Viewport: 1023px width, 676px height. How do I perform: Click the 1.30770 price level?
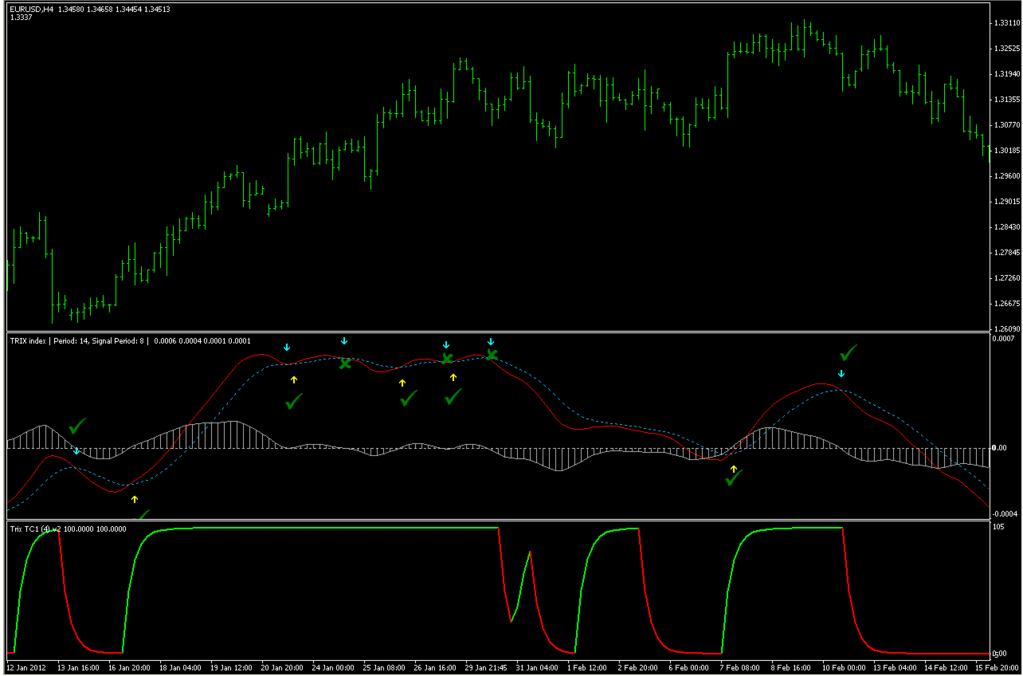tap(1007, 125)
